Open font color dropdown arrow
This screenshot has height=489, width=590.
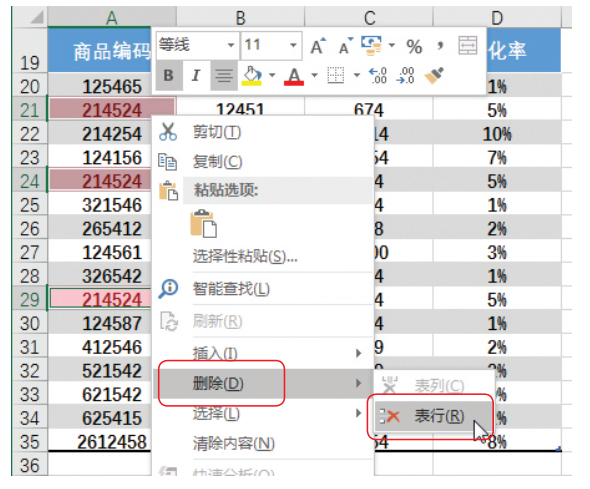[314, 76]
